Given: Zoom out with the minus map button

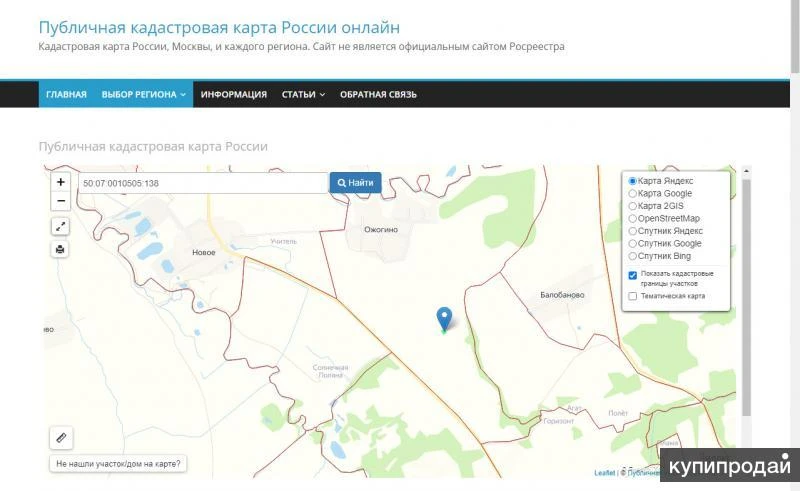Looking at the screenshot, I should 60,201.
